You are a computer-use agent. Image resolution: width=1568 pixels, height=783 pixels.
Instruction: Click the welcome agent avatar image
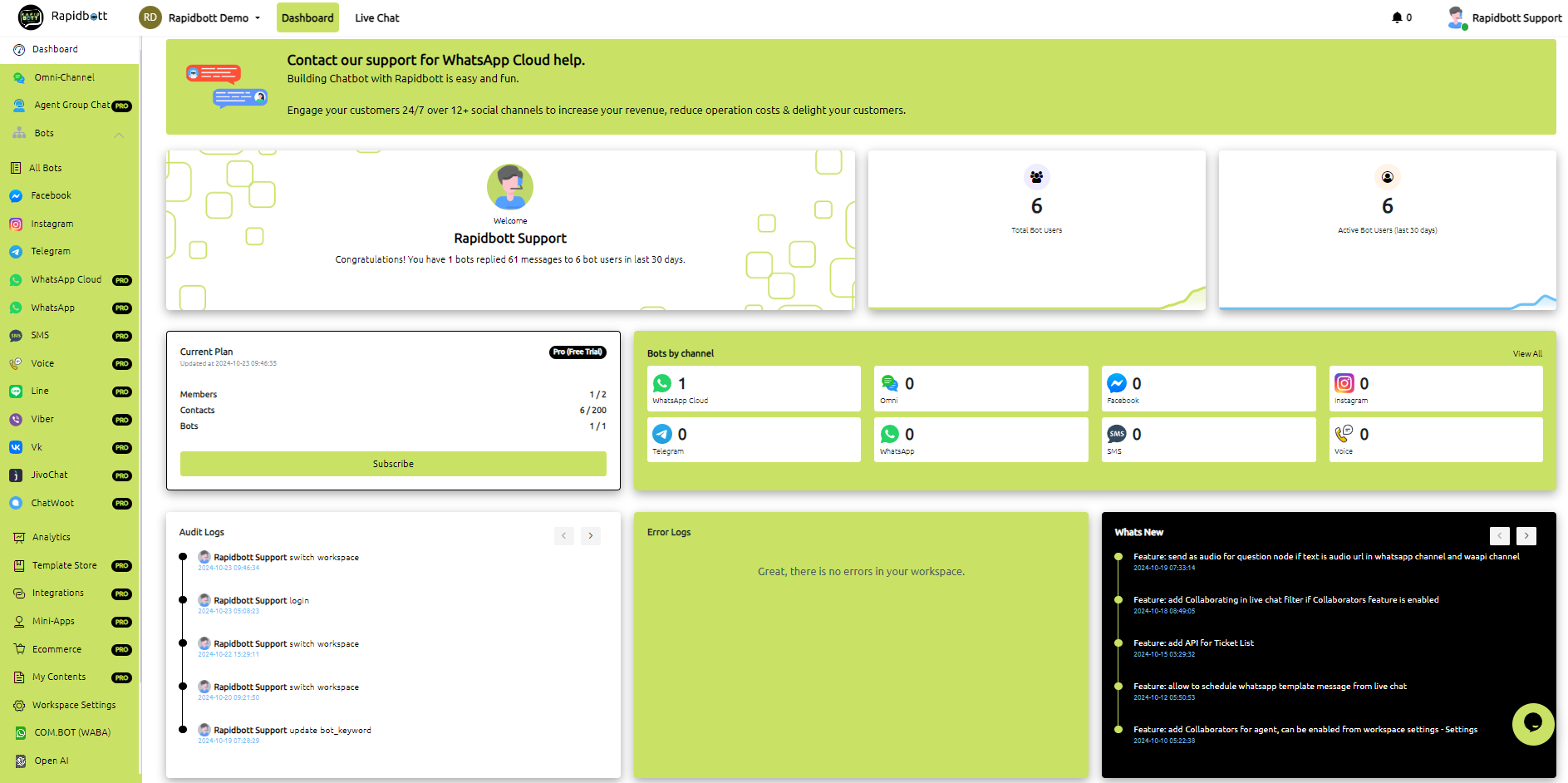tap(510, 187)
